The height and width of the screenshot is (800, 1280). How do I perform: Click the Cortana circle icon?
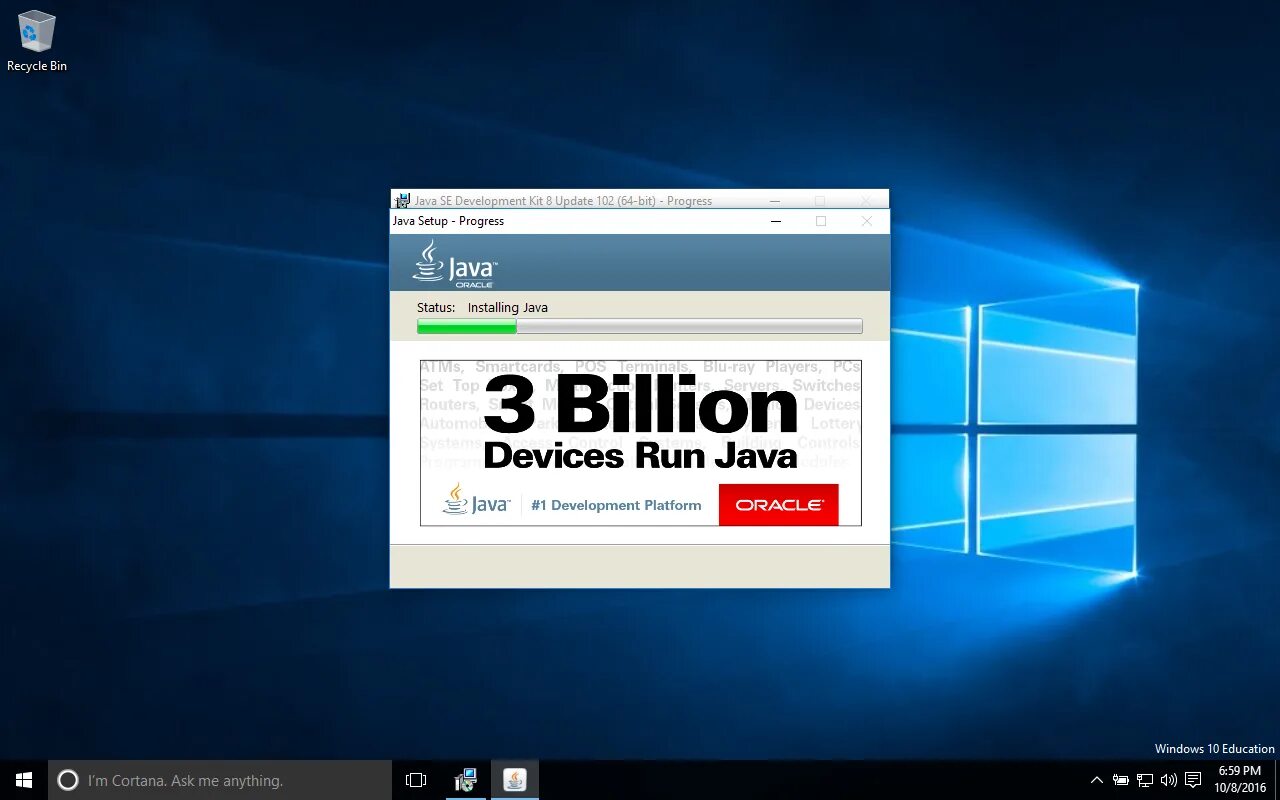68,780
